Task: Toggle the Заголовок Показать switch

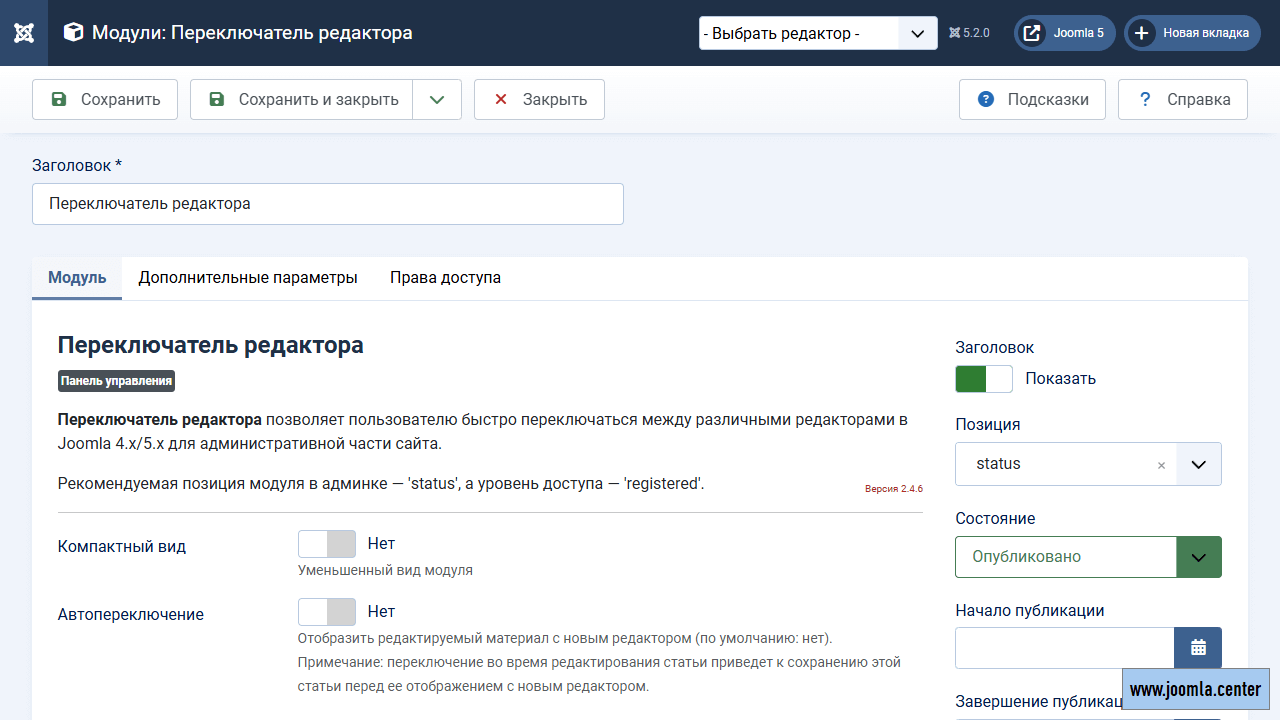Action: [984, 379]
